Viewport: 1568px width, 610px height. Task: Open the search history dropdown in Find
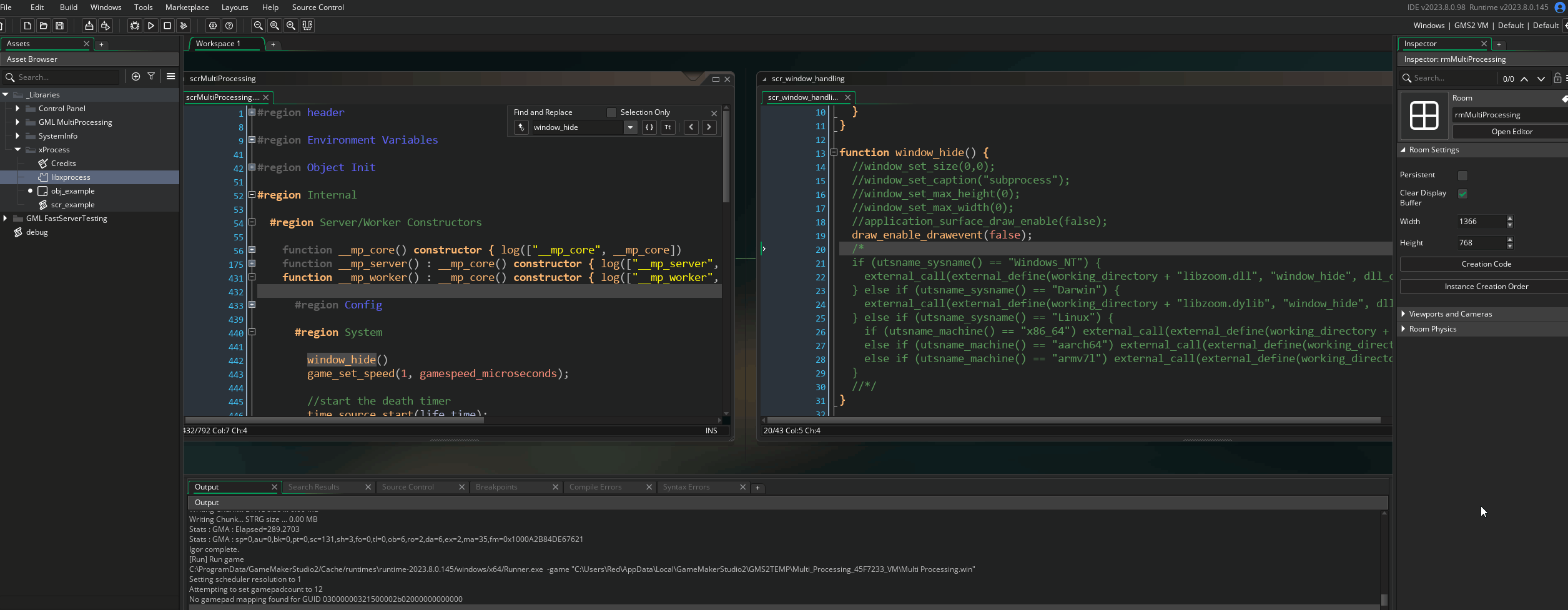pos(630,127)
